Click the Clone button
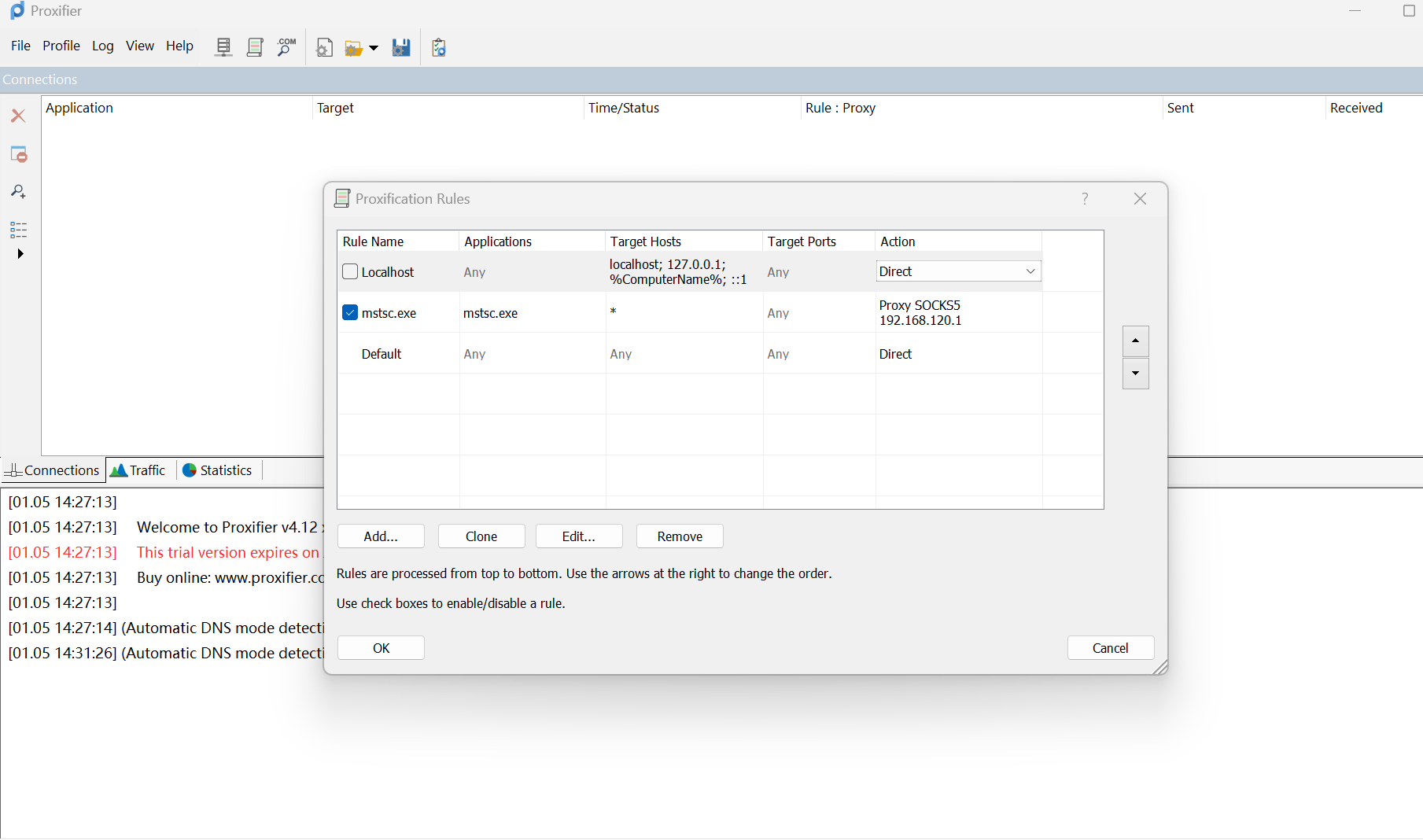1423x840 pixels. (481, 536)
